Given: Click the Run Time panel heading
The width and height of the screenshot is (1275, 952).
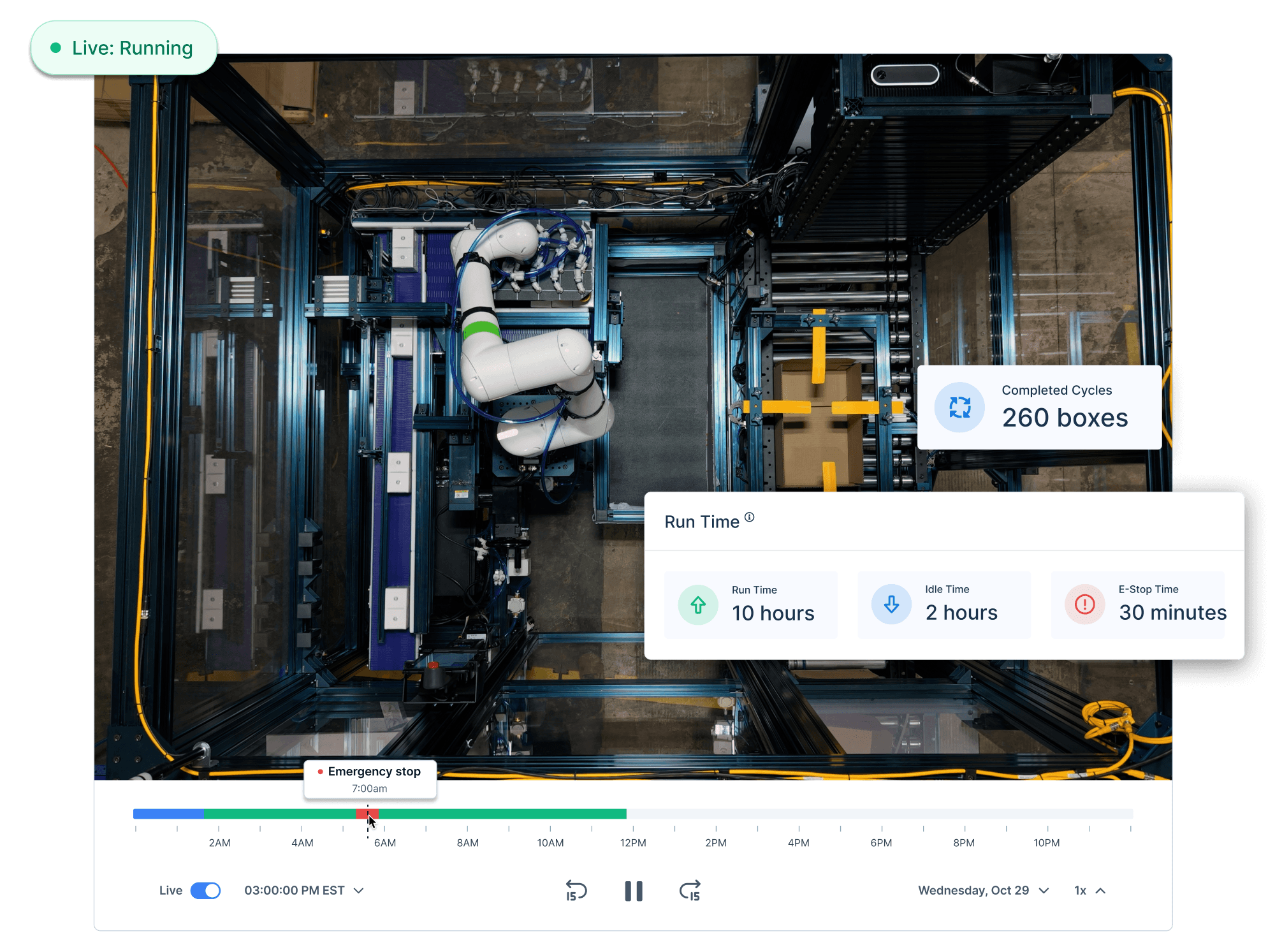Looking at the screenshot, I should point(702,522).
